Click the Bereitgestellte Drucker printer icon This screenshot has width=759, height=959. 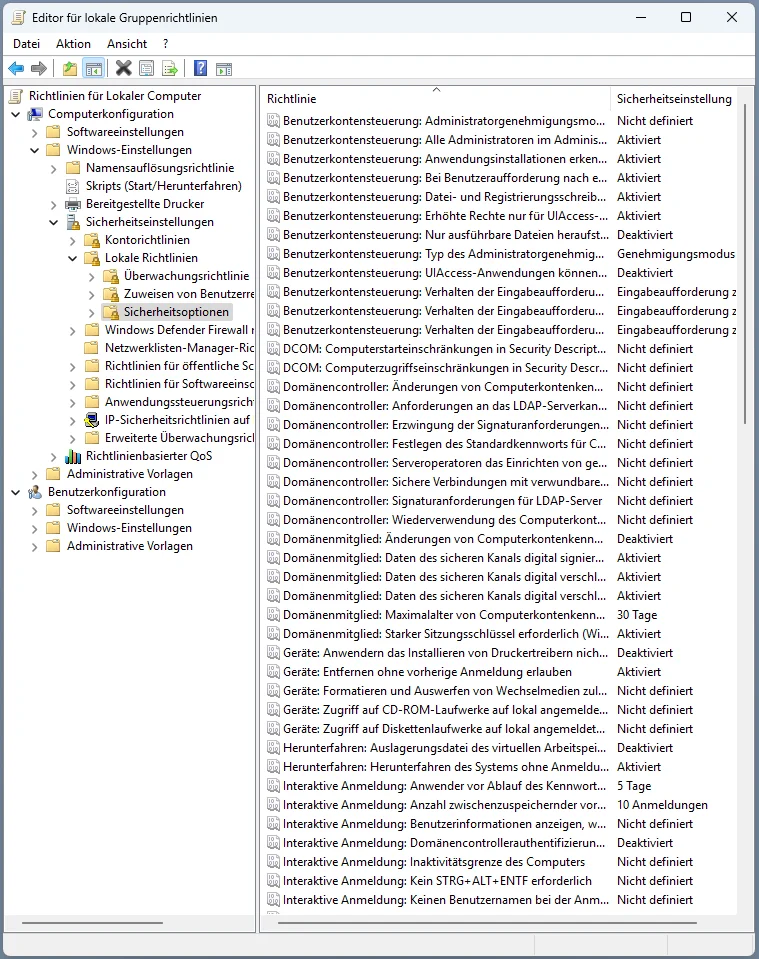73,204
